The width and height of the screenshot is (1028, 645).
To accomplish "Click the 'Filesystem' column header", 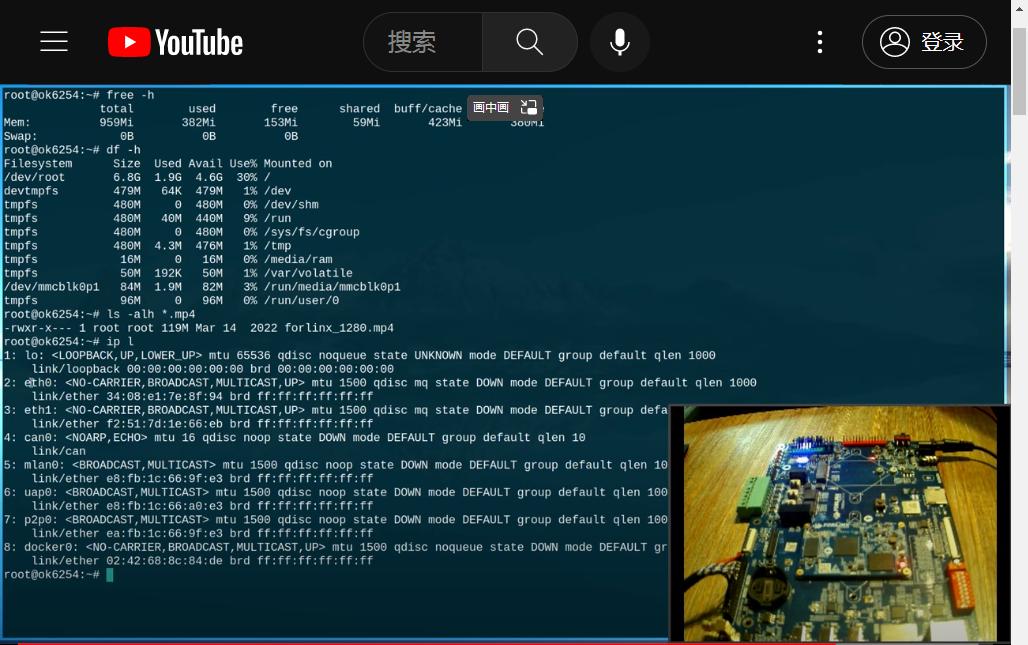I will point(37,164).
